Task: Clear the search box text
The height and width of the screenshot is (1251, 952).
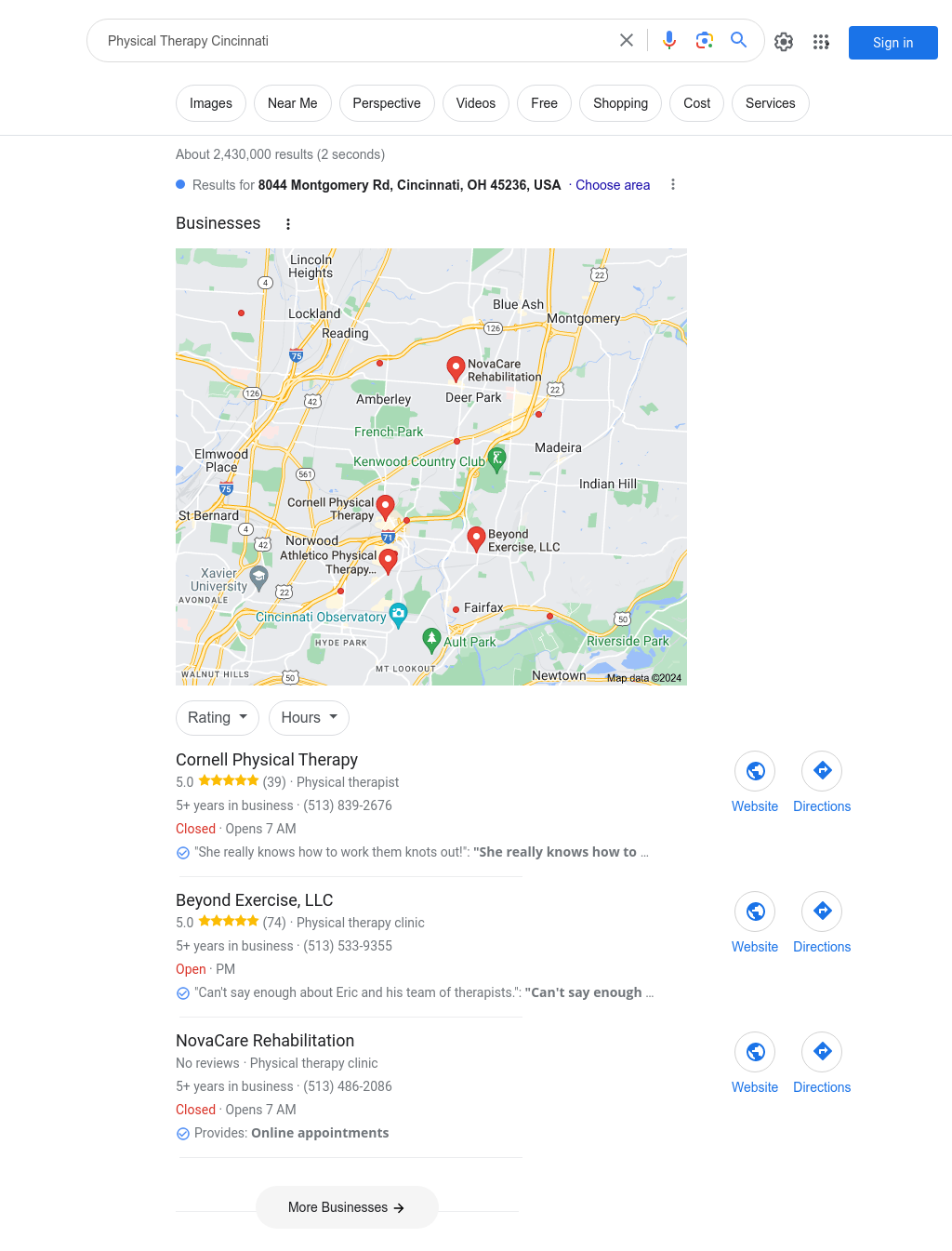Action: (627, 40)
